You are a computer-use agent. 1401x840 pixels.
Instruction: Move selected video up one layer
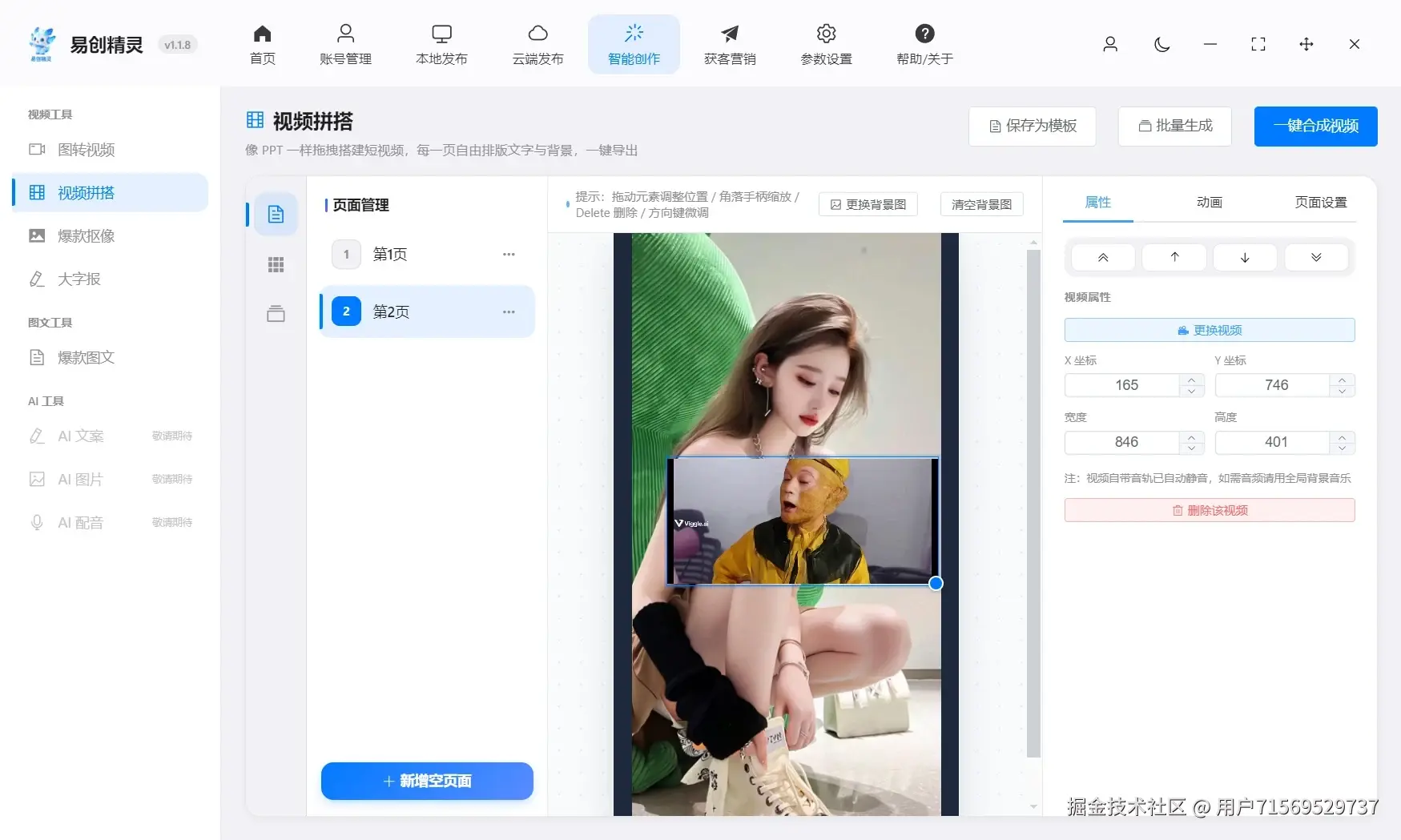[1174, 257]
